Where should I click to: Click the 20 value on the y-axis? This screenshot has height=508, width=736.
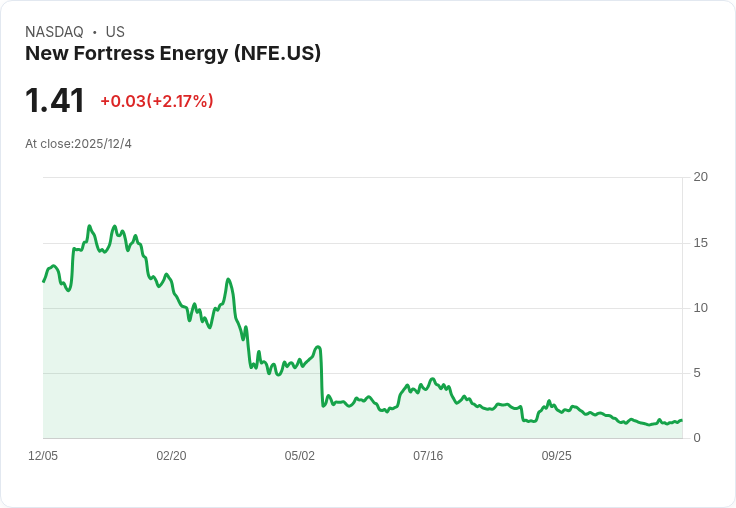[700, 177]
